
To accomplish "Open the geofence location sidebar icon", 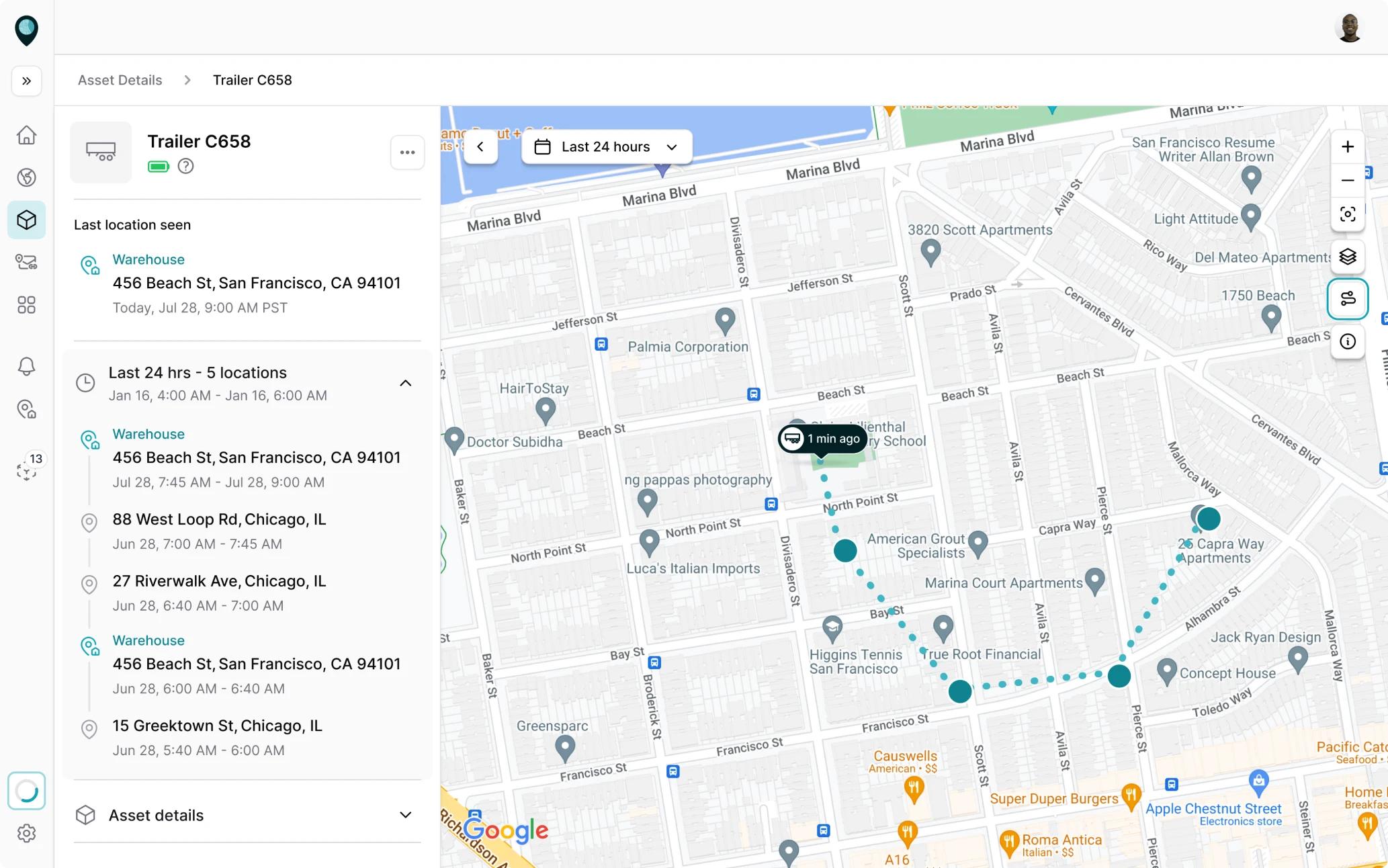I will (26, 409).
